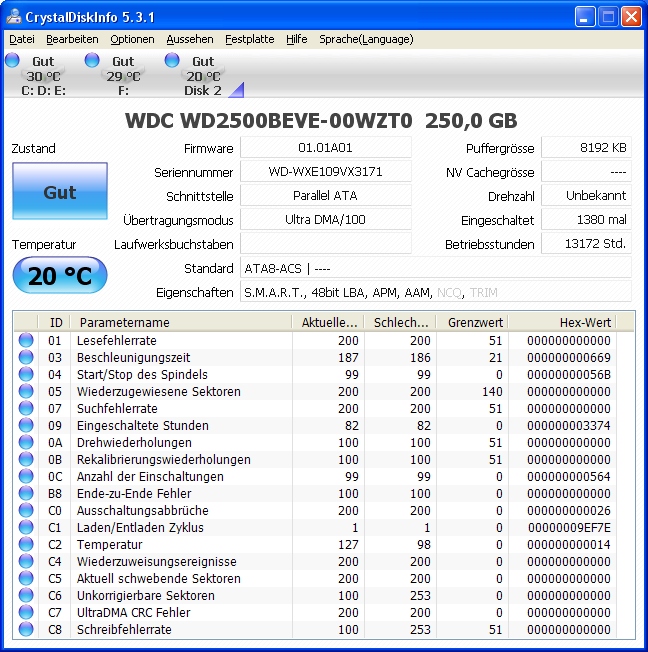
Task: Click status orb for Disk 2
Action: click(172, 60)
